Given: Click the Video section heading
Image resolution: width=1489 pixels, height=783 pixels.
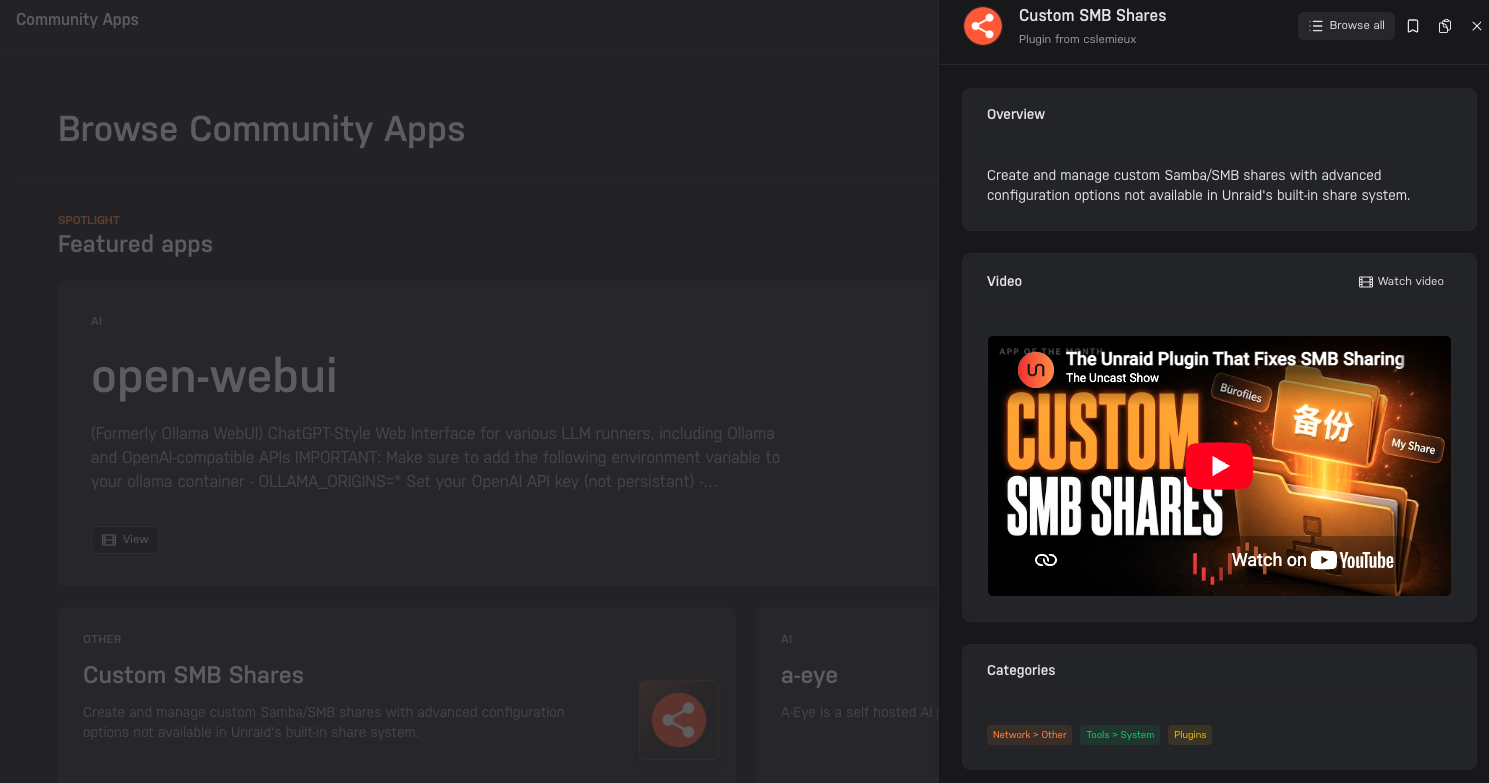Looking at the screenshot, I should (1004, 281).
